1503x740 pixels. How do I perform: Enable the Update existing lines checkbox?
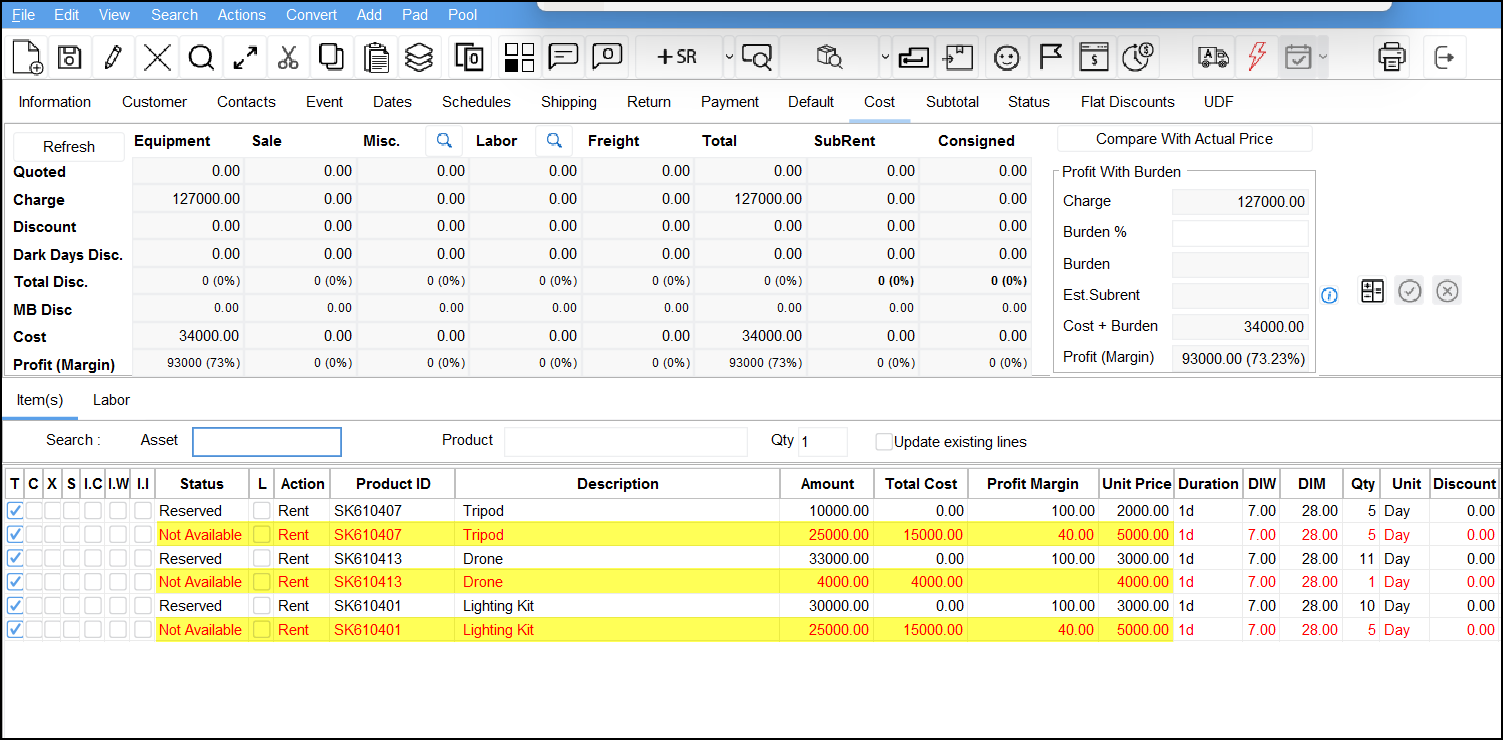pyautogui.click(x=884, y=442)
